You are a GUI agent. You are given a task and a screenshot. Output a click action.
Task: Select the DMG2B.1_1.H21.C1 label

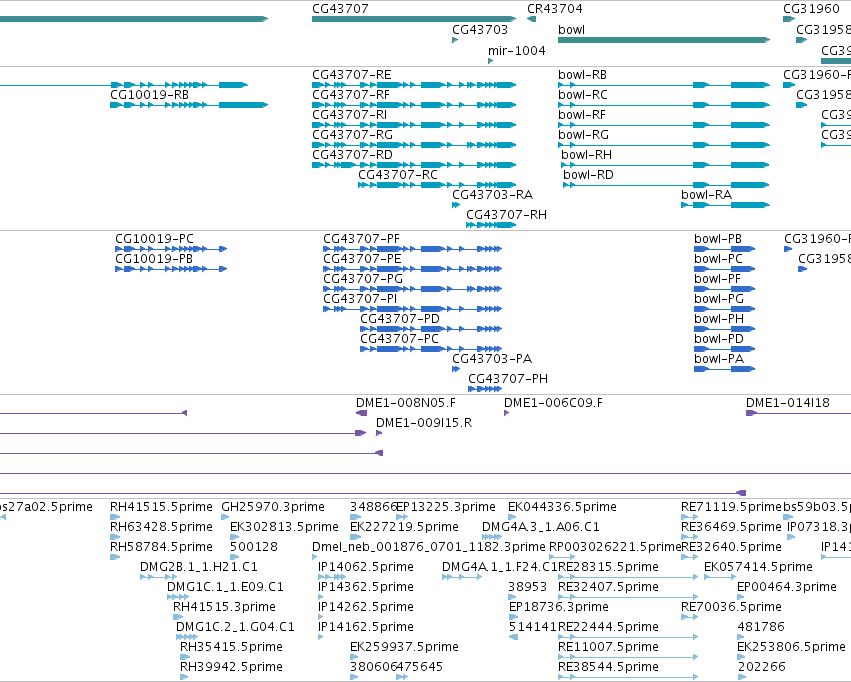(199, 568)
